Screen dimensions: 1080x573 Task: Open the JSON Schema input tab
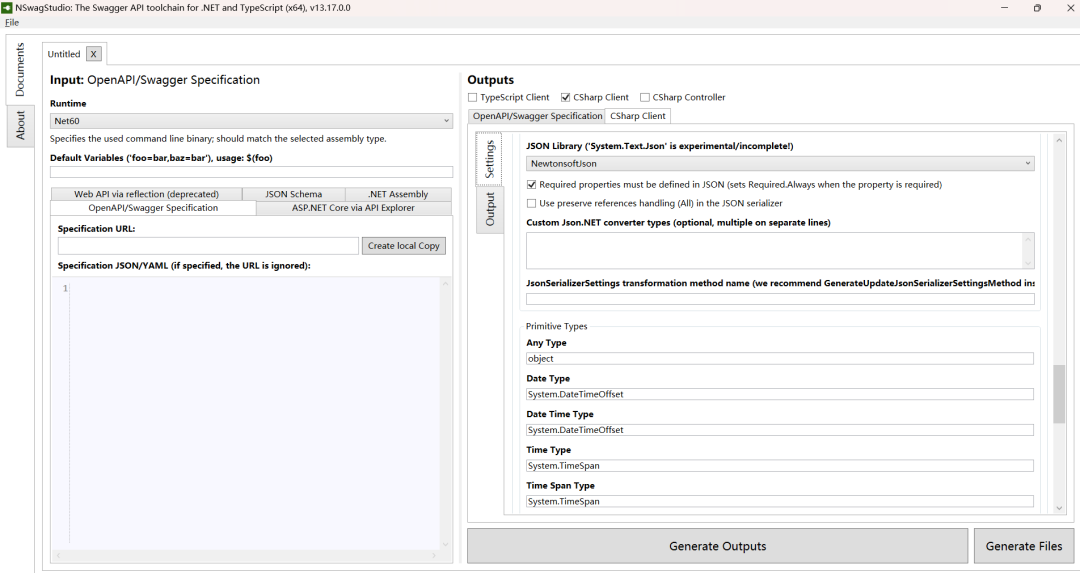pos(293,194)
